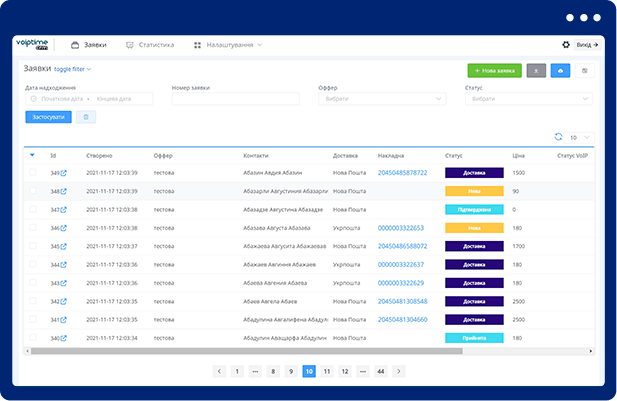Select checkbox for order 341
This screenshot has height=401, width=617.
point(33,320)
